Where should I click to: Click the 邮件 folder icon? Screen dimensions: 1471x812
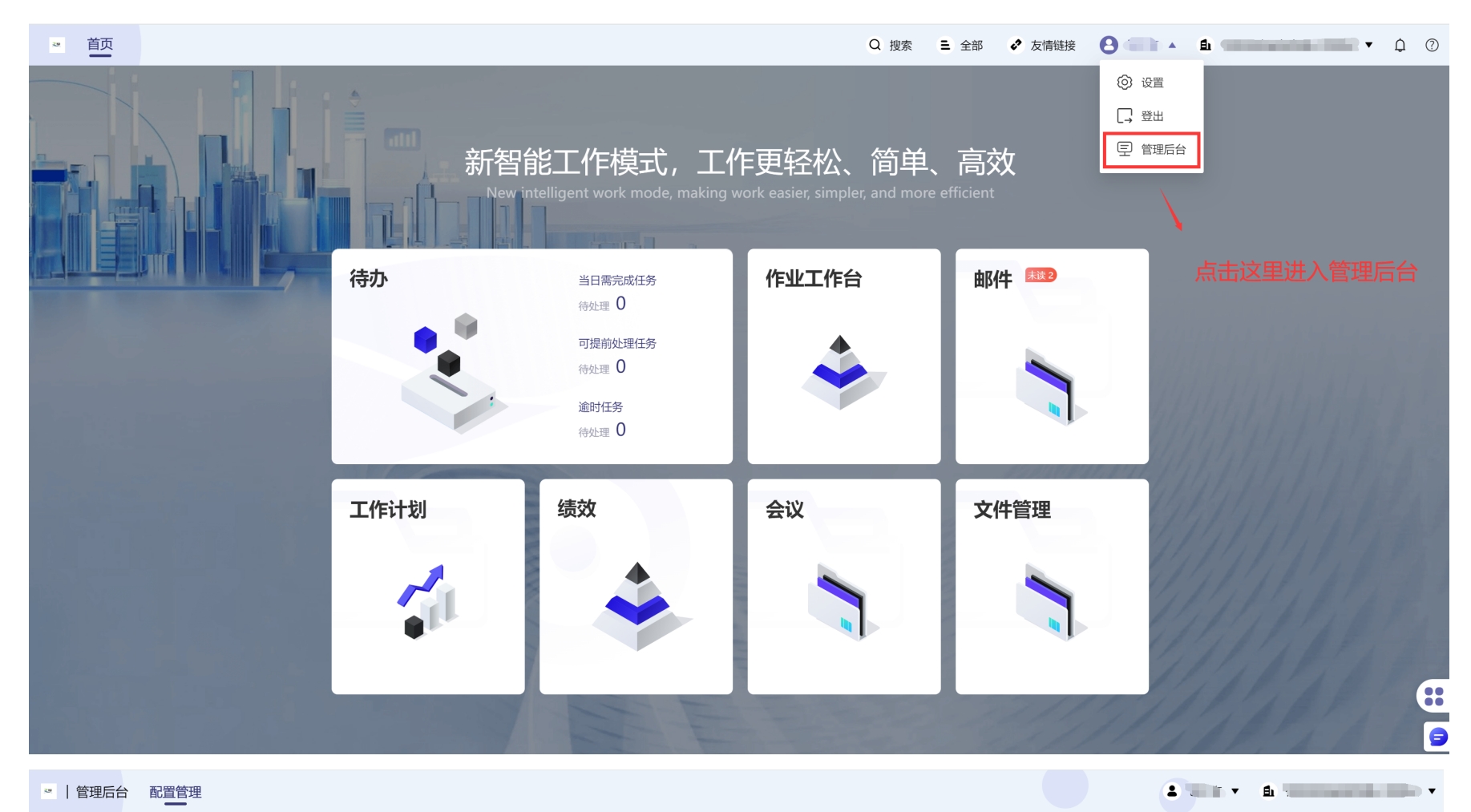pyautogui.click(x=1051, y=386)
